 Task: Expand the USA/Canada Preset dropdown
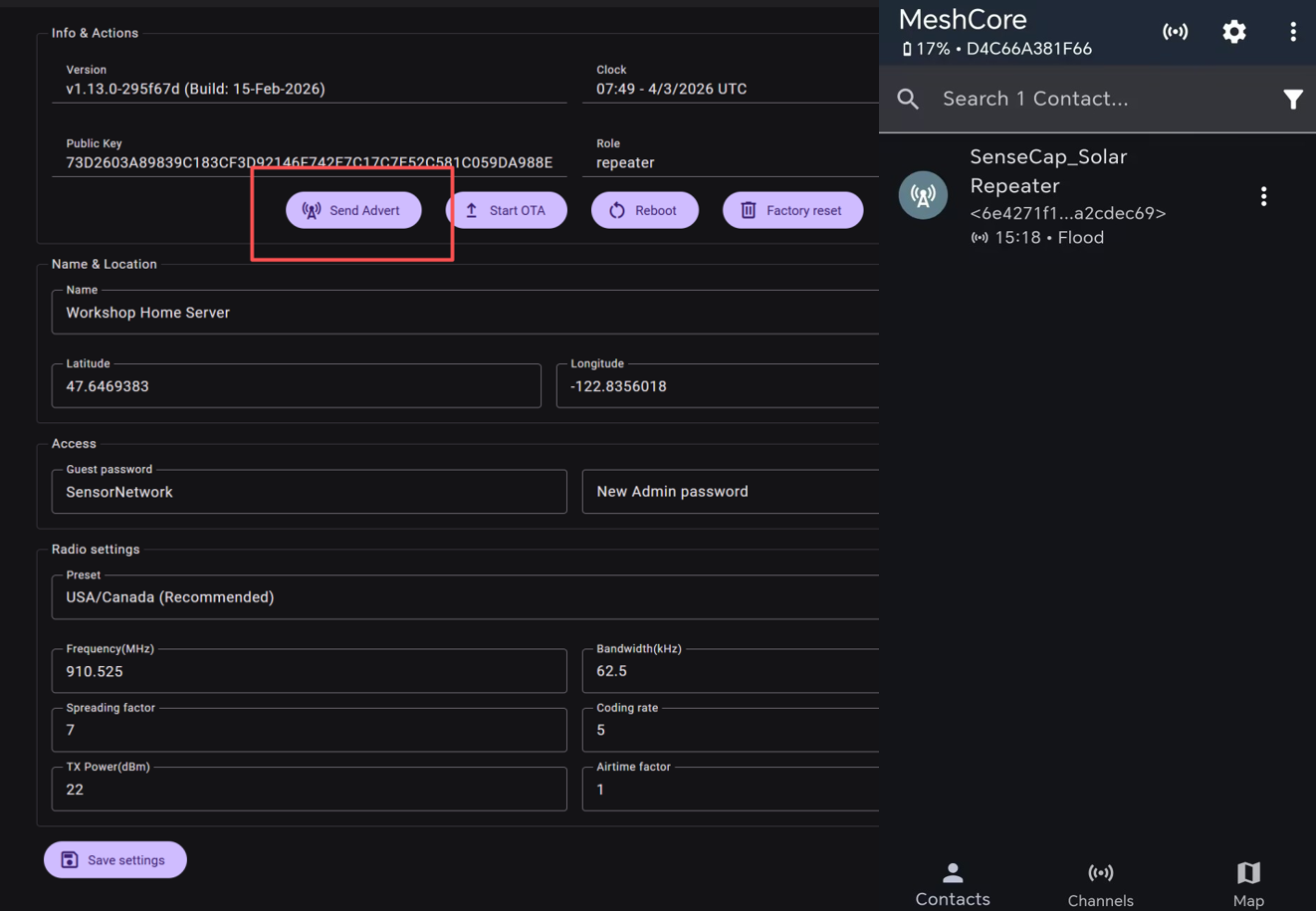pyautogui.click(x=465, y=597)
